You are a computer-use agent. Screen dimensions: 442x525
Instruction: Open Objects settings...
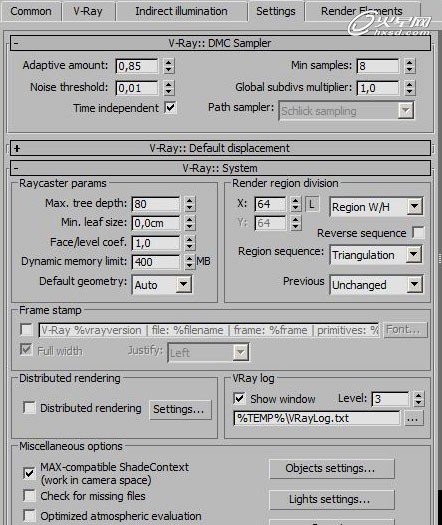(x=332, y=468)
